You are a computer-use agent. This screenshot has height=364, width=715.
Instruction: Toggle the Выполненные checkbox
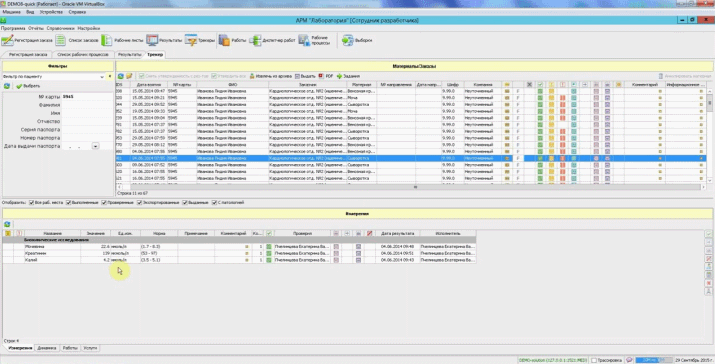[68, 203]
